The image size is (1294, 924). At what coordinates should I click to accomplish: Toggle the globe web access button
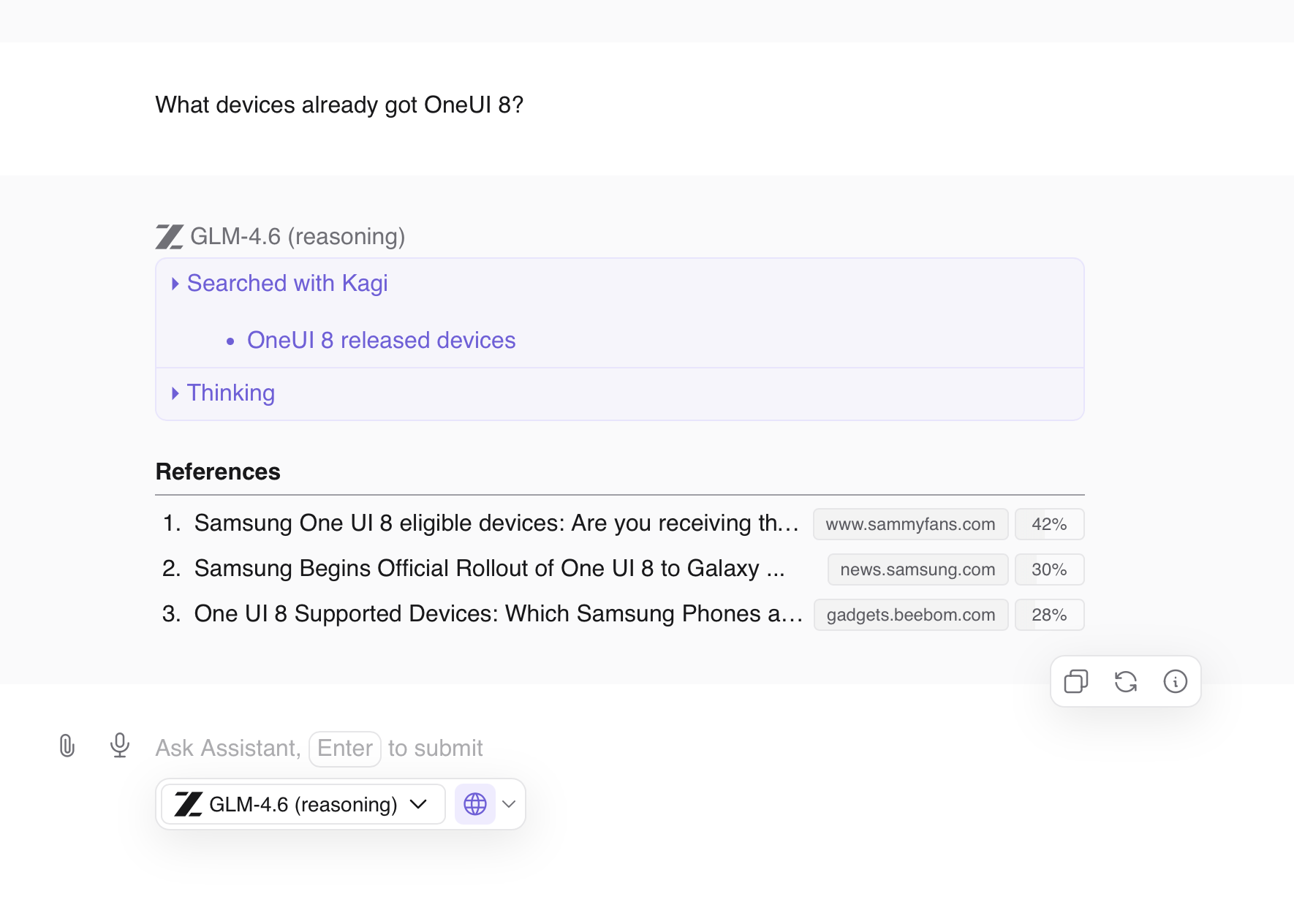click(x=475, y=804)
